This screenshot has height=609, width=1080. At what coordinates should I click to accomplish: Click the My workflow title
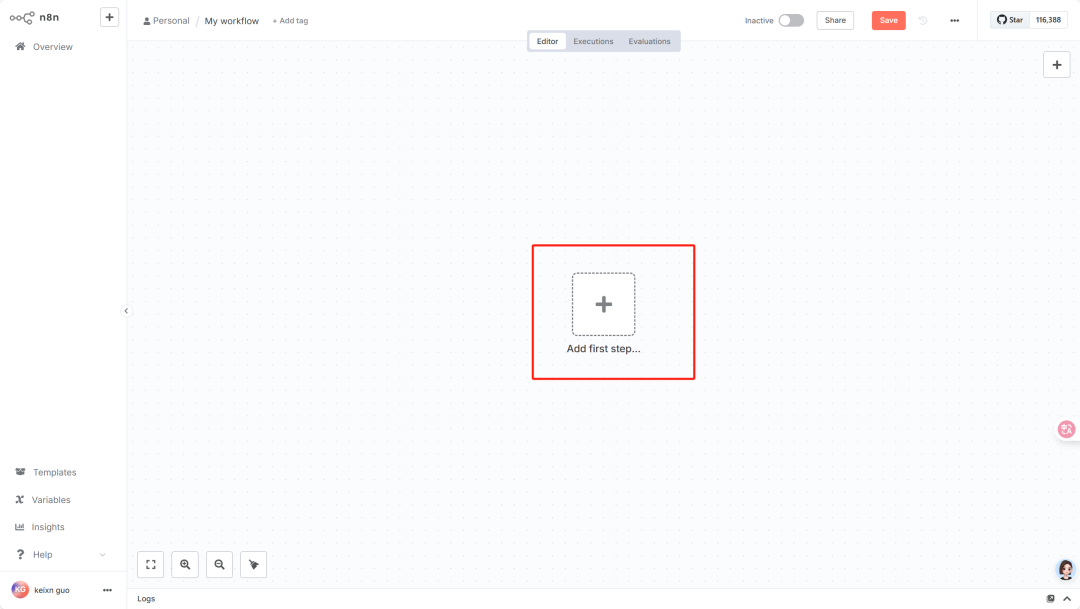tap(231, 21)
